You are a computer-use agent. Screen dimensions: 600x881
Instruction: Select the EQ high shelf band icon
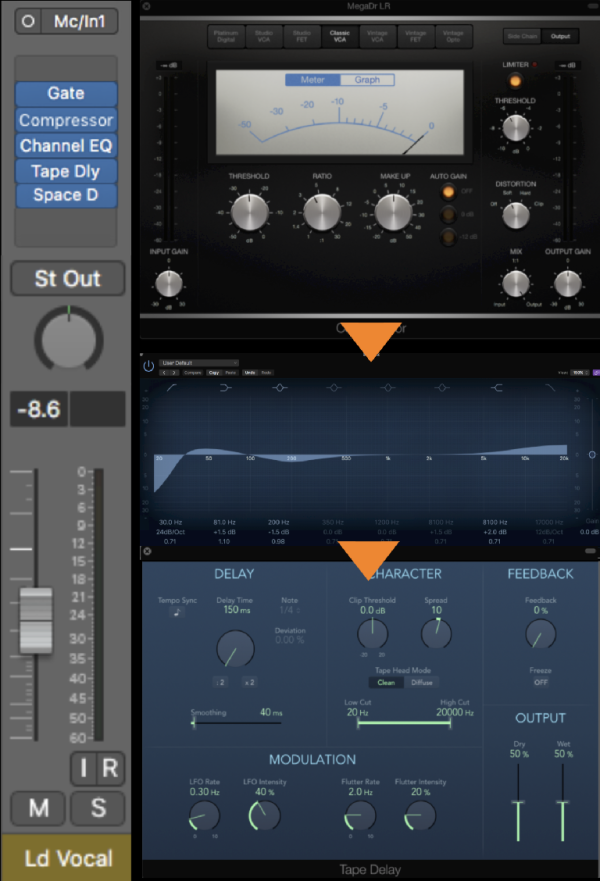[x=496, y=388]
